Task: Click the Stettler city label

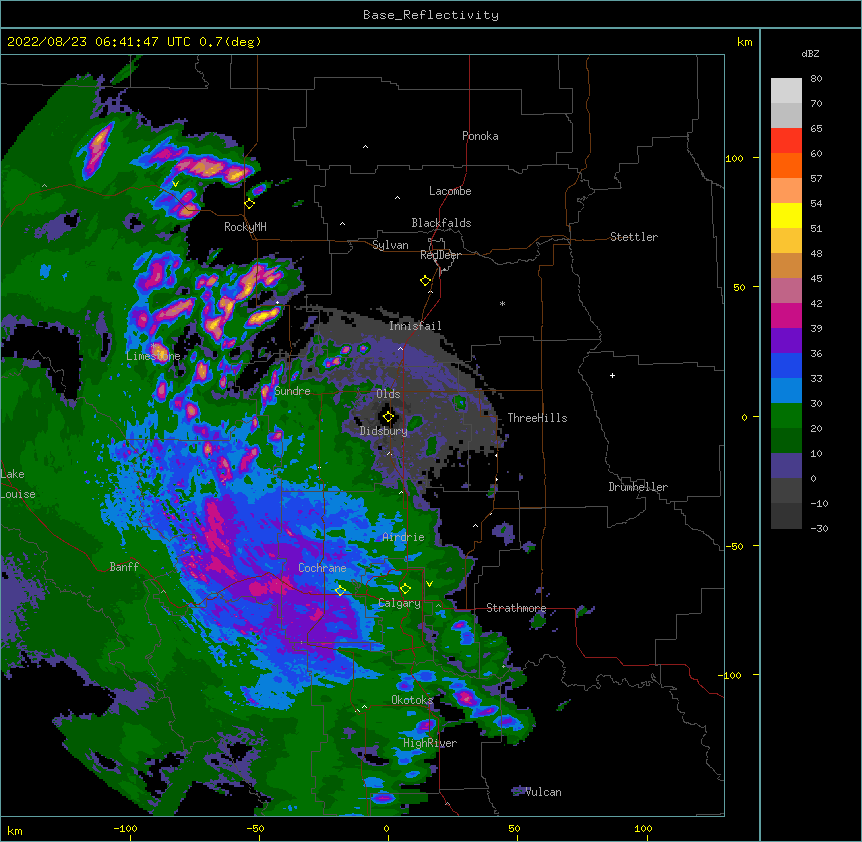Action: tap(634, 237)
